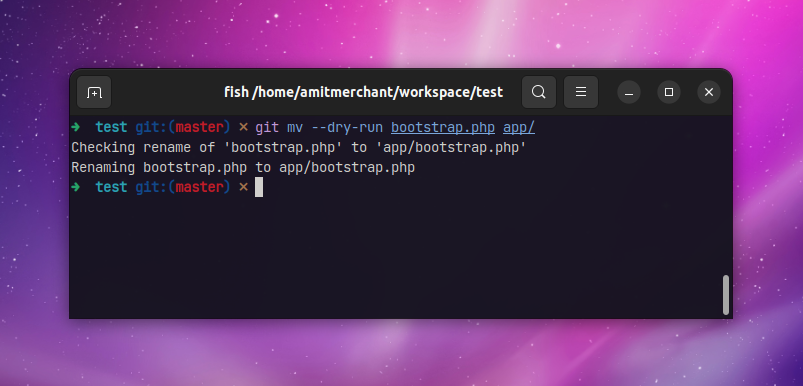The image size is (803, 386).
Task: Click the underlined 'app/' argument
Action: pos(519,127)
